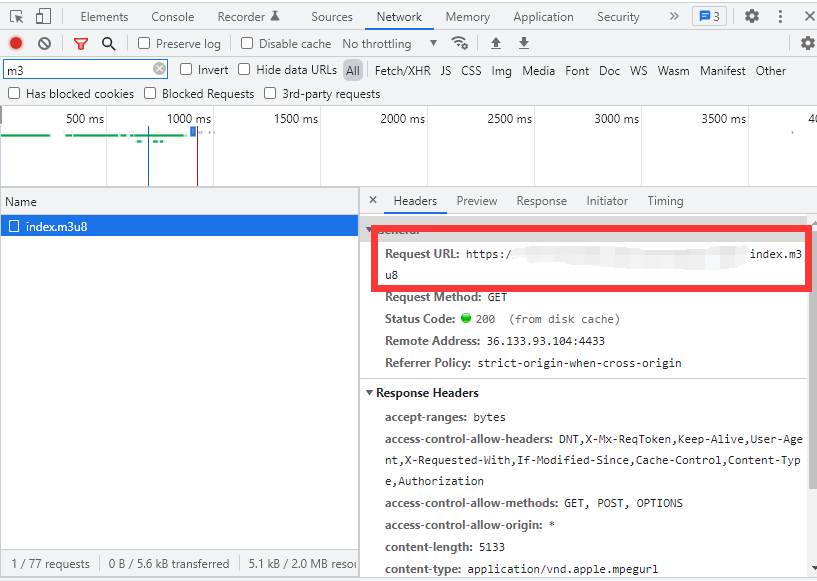Open the Preview detail tab
The image size is (817, 581).
pos(477,201)
